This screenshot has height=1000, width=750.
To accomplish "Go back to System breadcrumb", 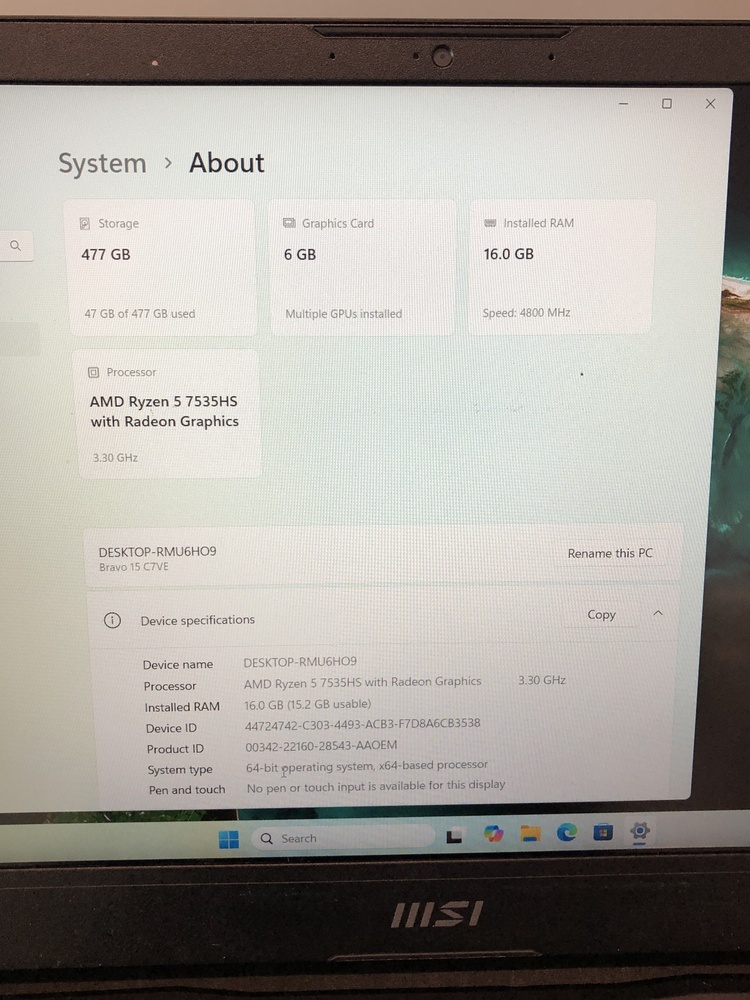I will [103, 163].
